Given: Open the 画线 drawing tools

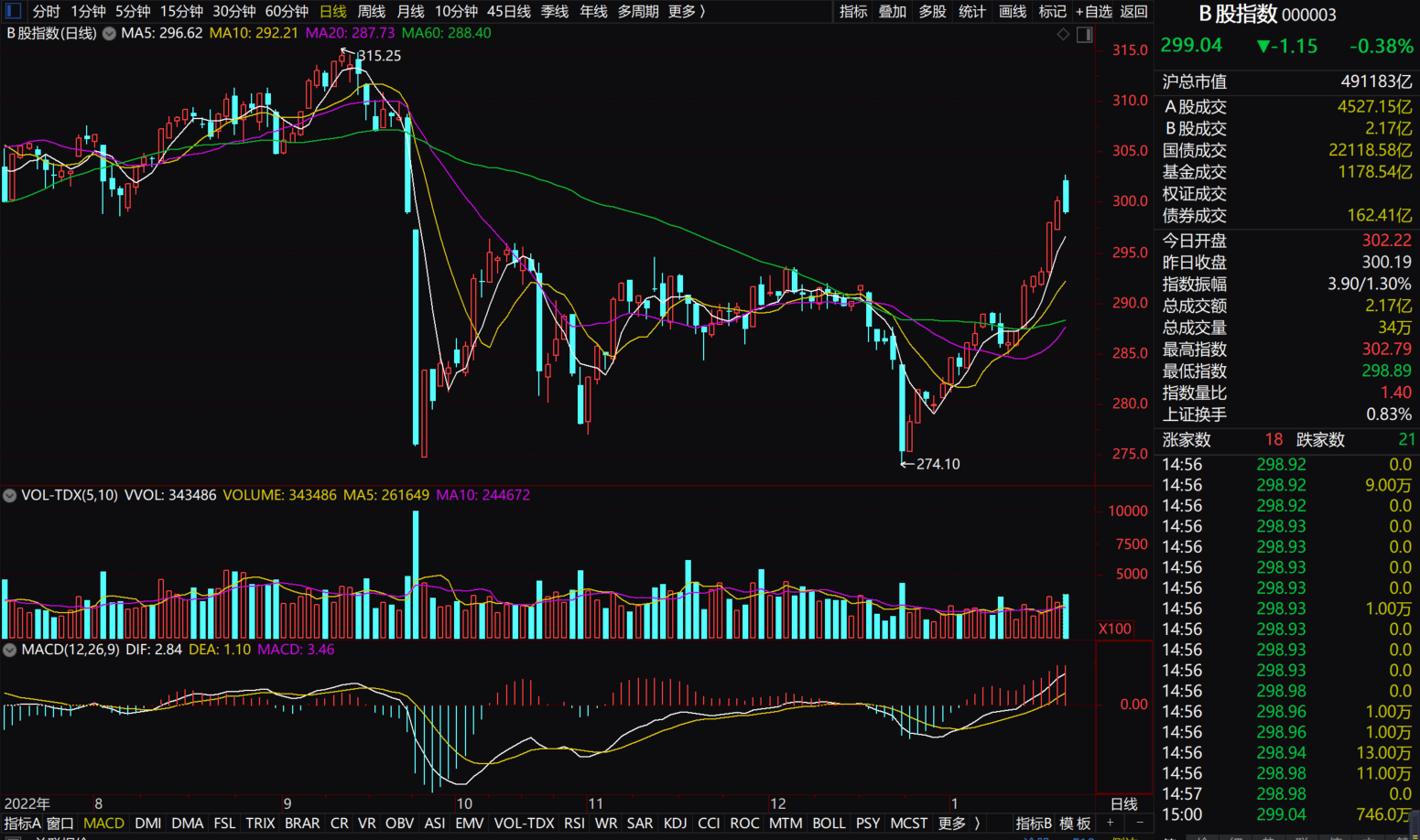Looking at the screenshot, I should point(1012,11).
